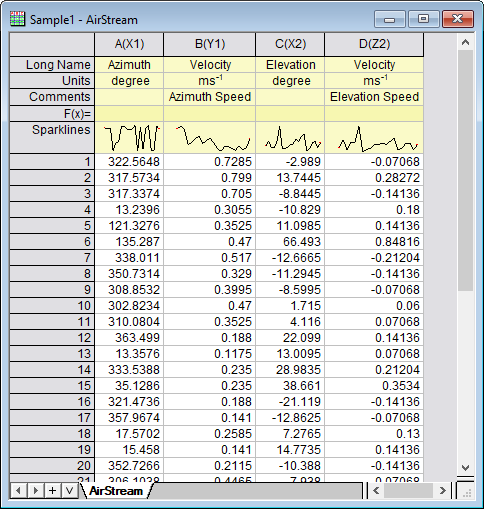This screenshot has height=509, width=484.
Task: Select column A(X1) header
Action: [x=129, y=44]
